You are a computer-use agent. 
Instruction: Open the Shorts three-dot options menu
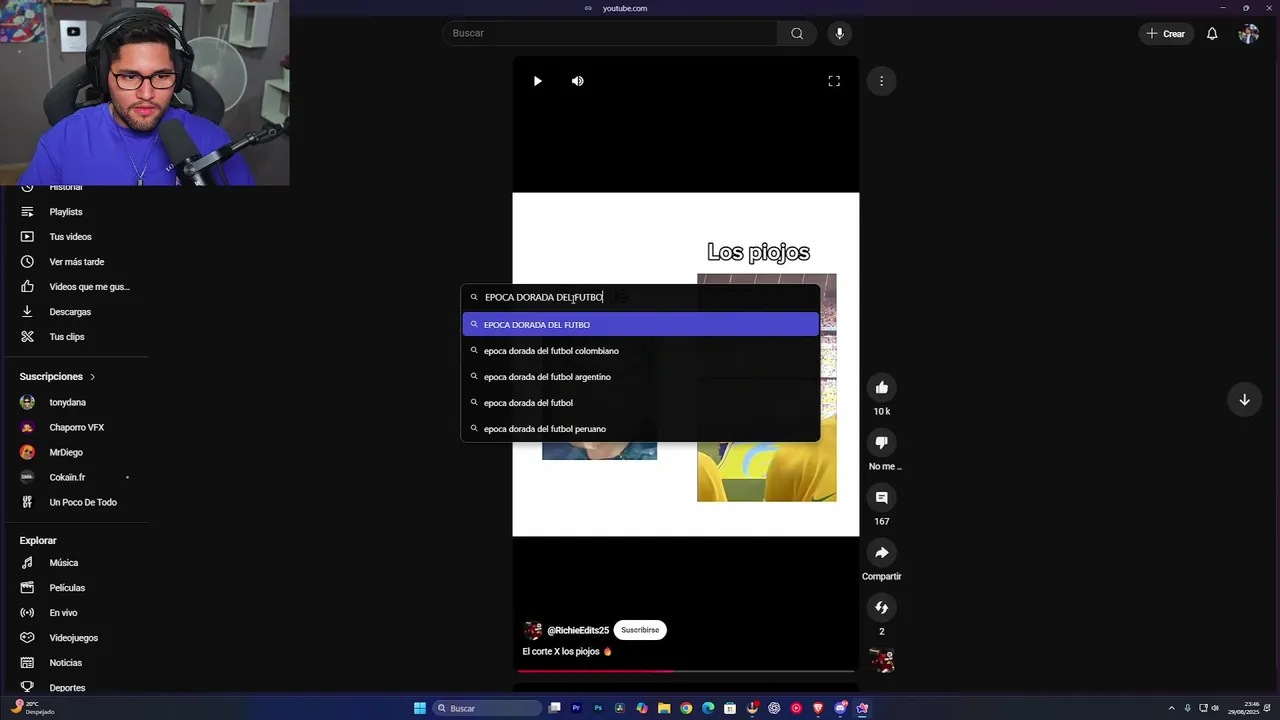pyautogui.click(x=881, y=81)
